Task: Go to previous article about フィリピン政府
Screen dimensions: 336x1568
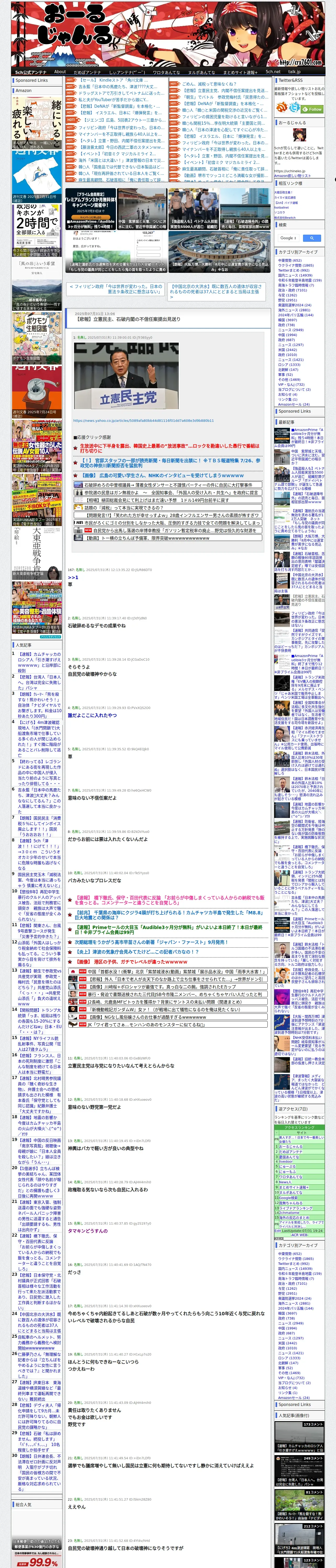Action: coord(116,289)
